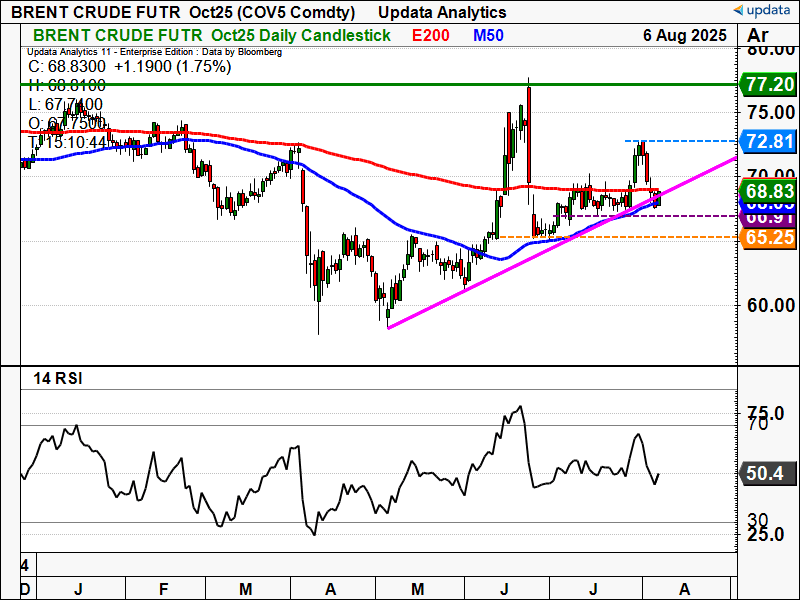Image resolution: width=800 pixels, height=600 pixels.
Task: Click the D month label on the time axis
Action: (x=25, y=589)
